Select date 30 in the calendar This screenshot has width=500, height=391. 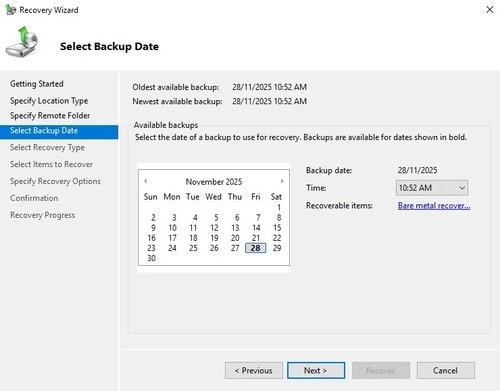coord(151,258)
